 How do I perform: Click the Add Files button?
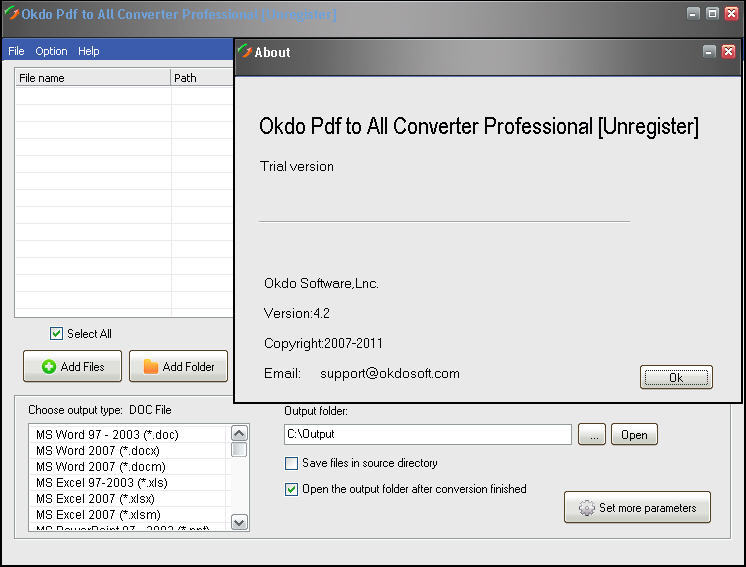[x=72, y=367]
